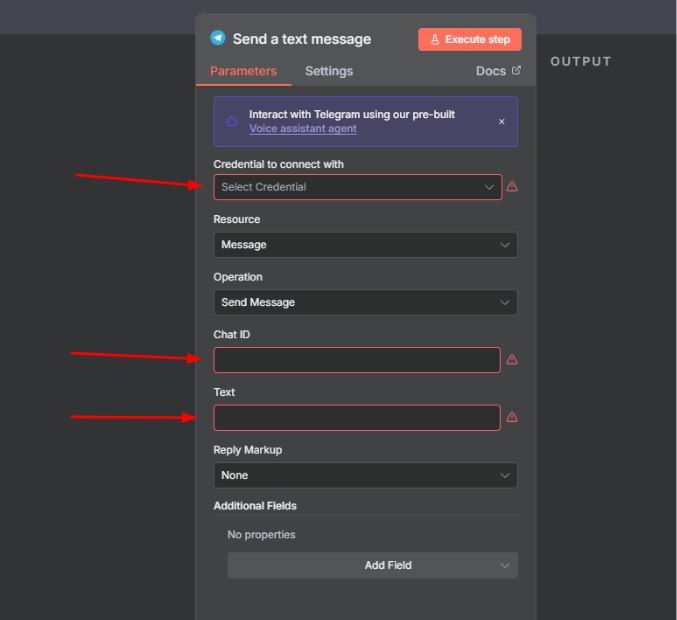
Task: Open the Voice assistant agent link
Action: pyautogui.click(x=302, y=129)
